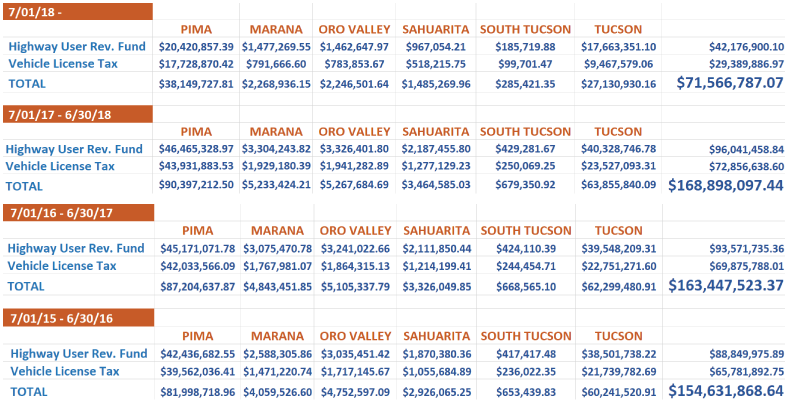Select grand total cell $71,566,787.07
Viewport: 800px width, 413px height.
point(729,82)
